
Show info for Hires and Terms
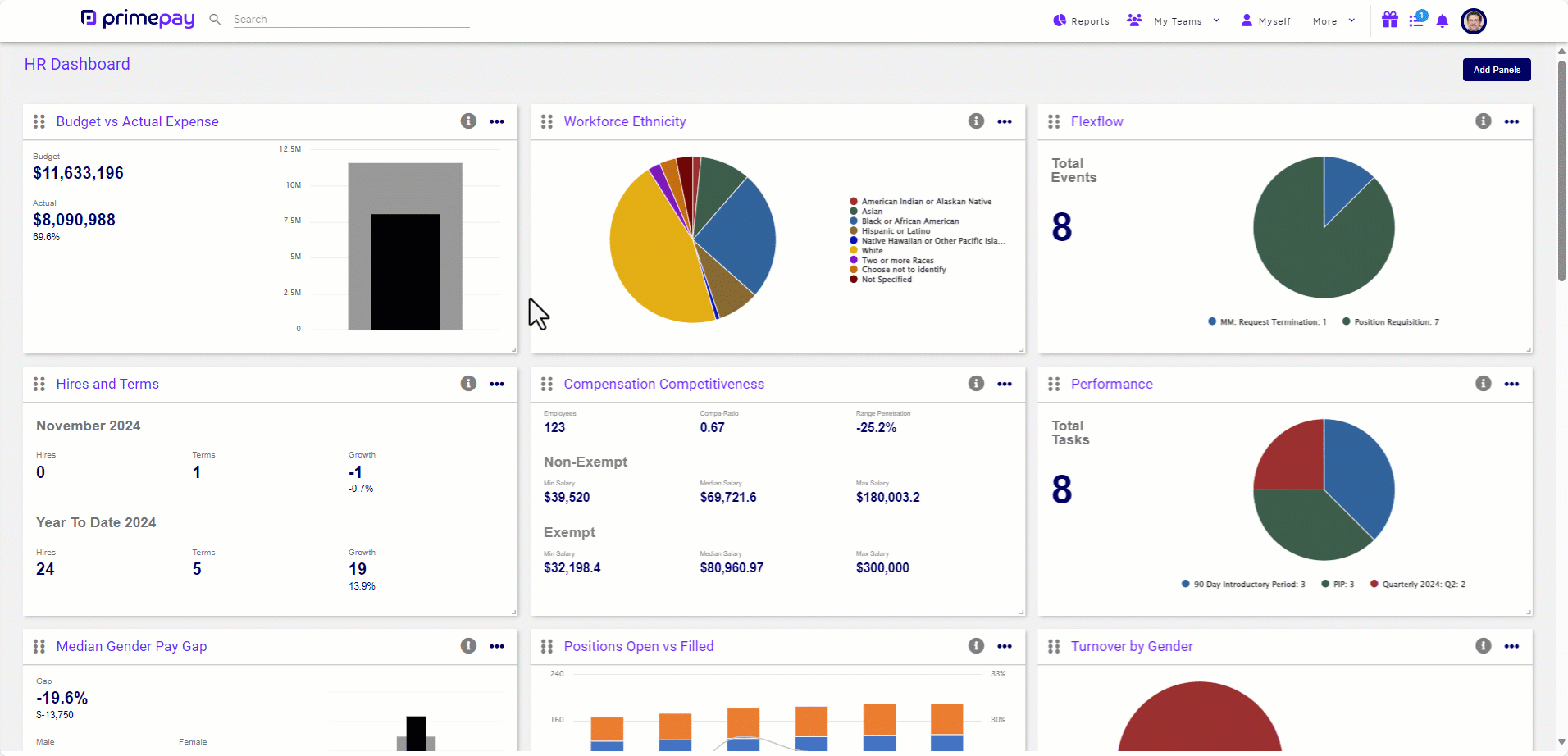click(x=468, y=384)
